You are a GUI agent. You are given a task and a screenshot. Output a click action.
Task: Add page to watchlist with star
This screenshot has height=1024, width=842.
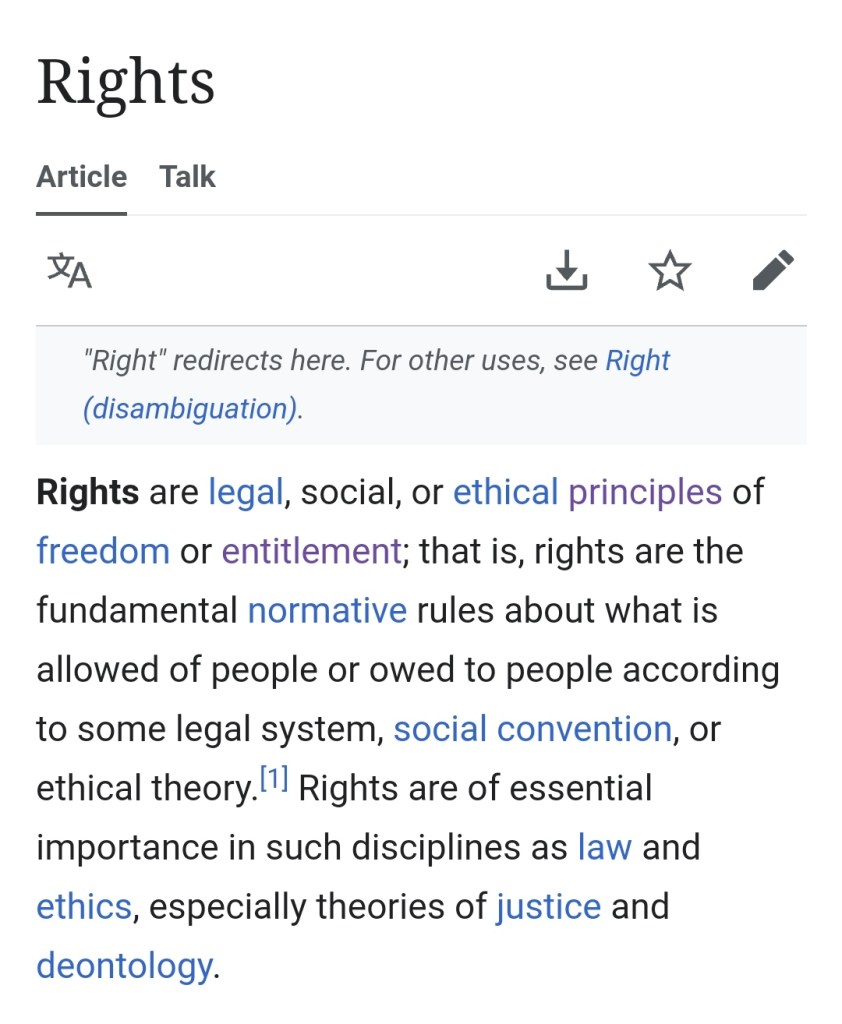click(669, 270)
